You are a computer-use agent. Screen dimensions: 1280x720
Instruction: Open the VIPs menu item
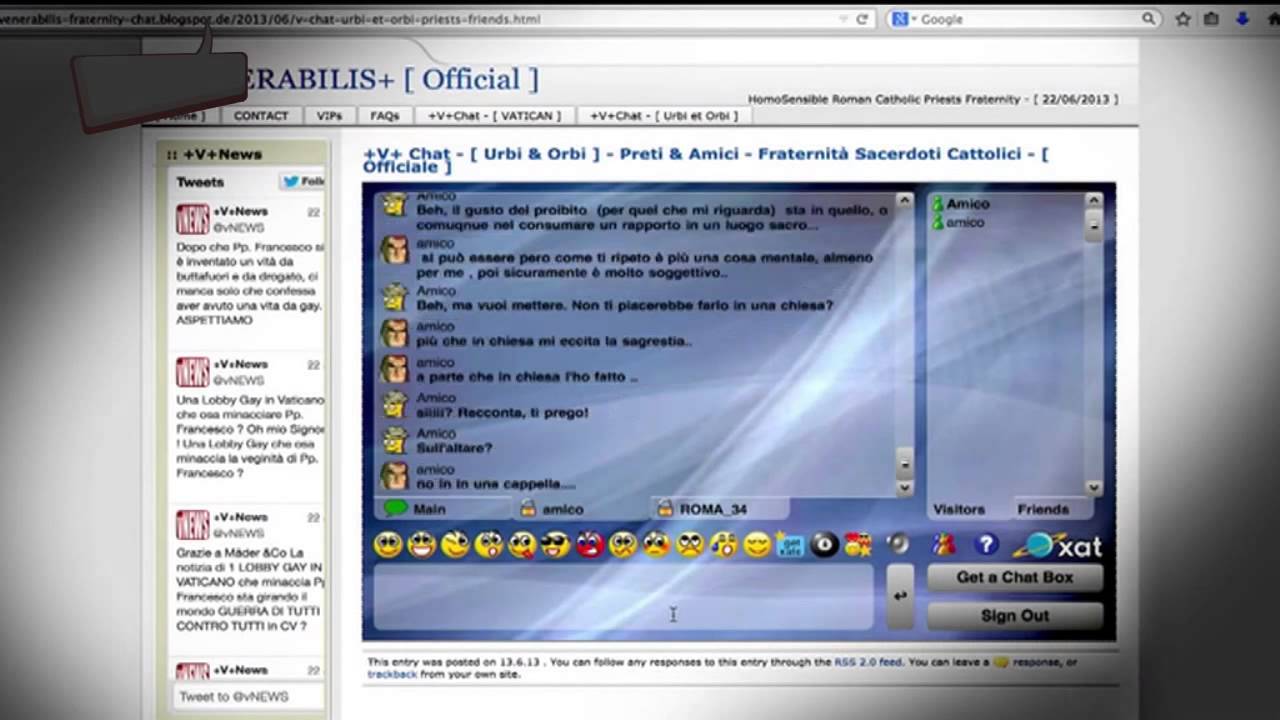329,116
